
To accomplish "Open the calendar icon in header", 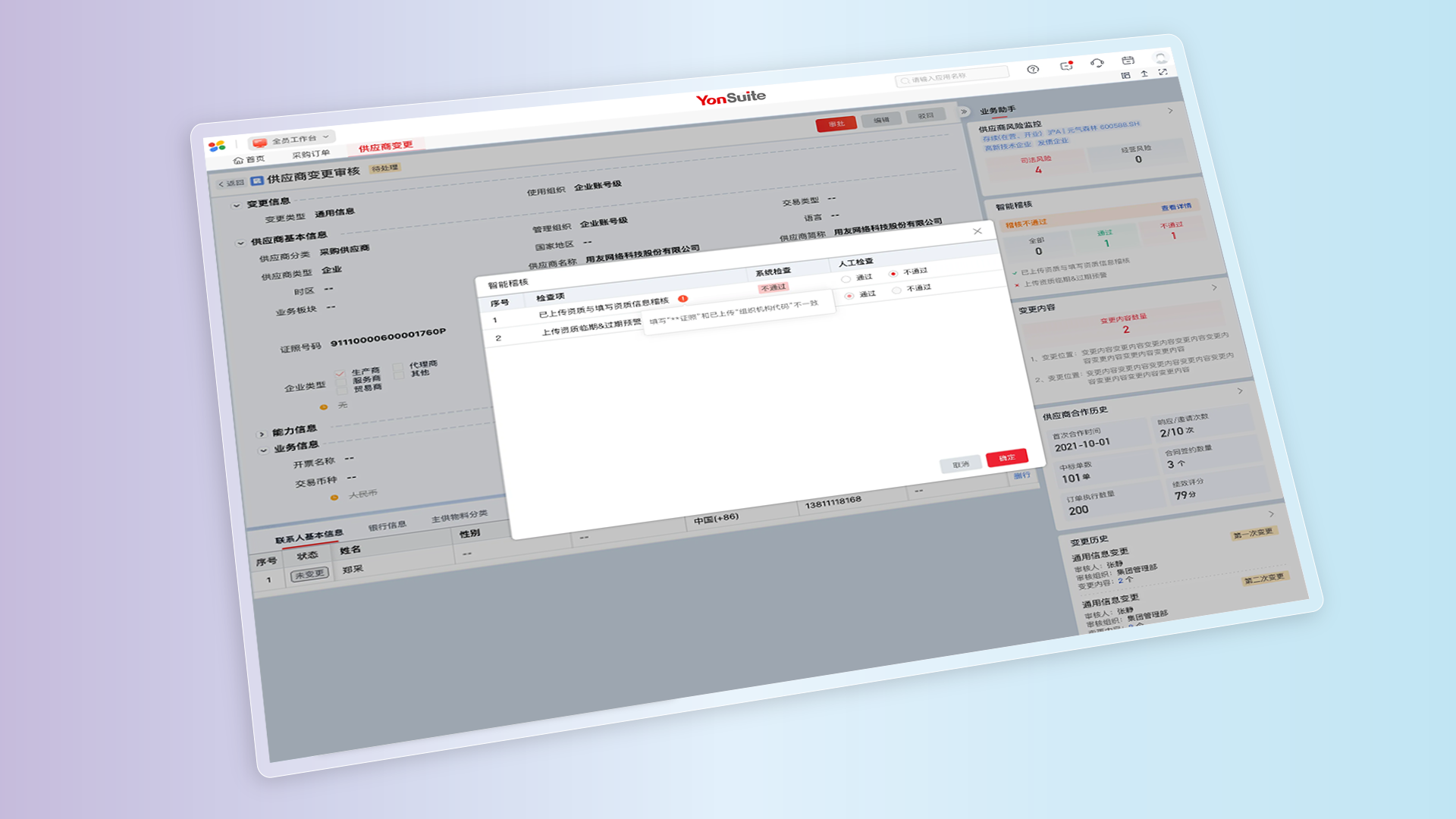I will pos(1128,60).
